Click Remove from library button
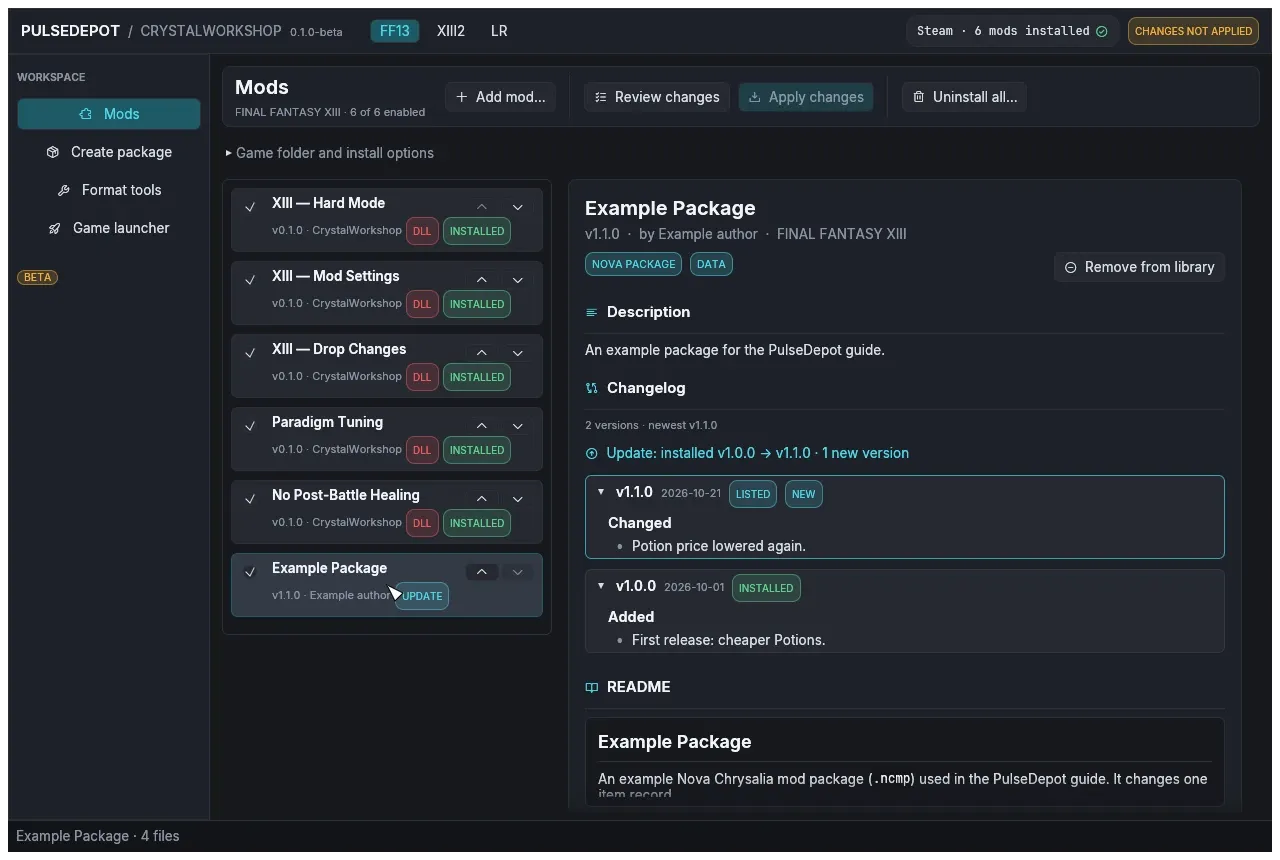Image resolution: width=1280 pixels, height=860 pixels. click(1139, 267)
